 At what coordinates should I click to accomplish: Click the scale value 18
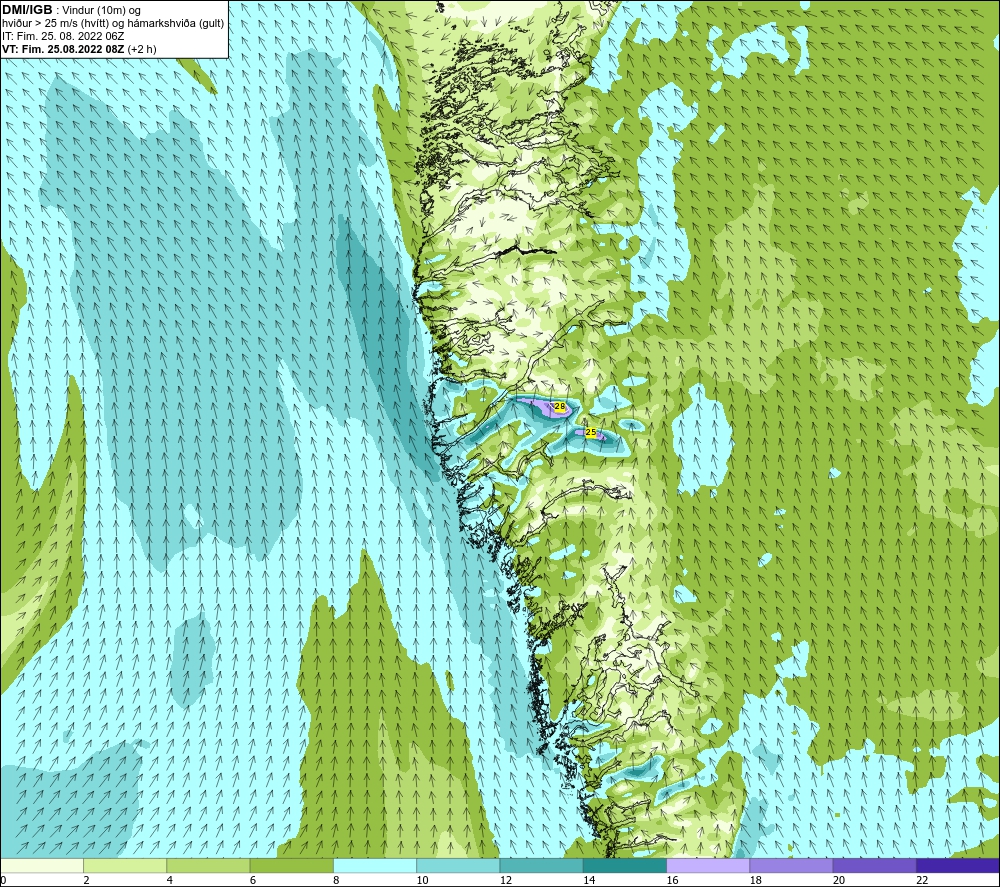(755, 880)
